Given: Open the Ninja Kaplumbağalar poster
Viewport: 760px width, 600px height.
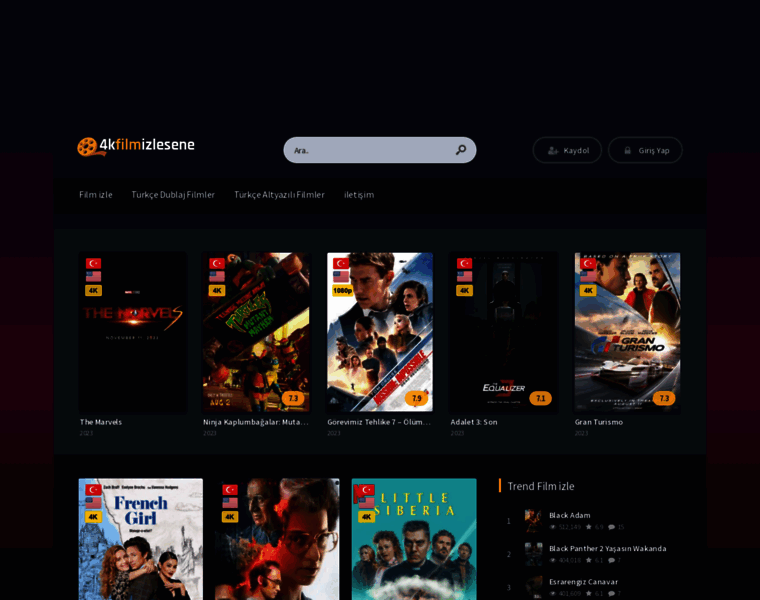Looking at the screenshot, I should 256,332.
